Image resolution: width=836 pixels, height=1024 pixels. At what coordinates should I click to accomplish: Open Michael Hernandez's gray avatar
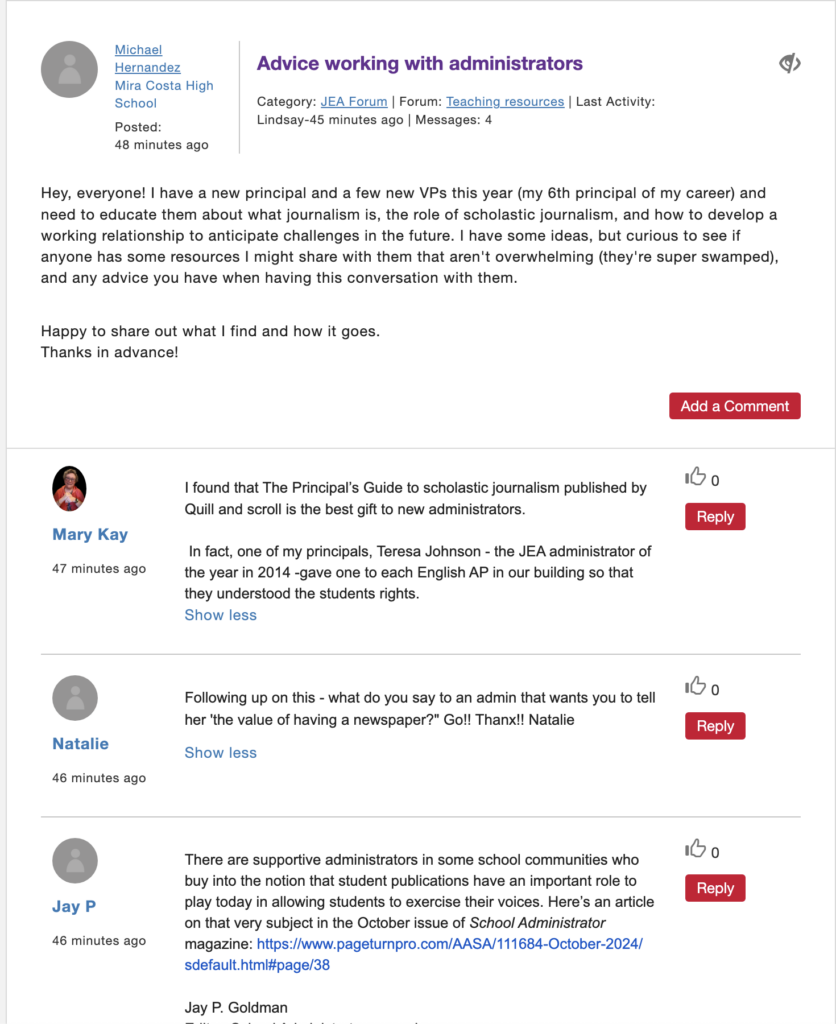coord(69,69)
